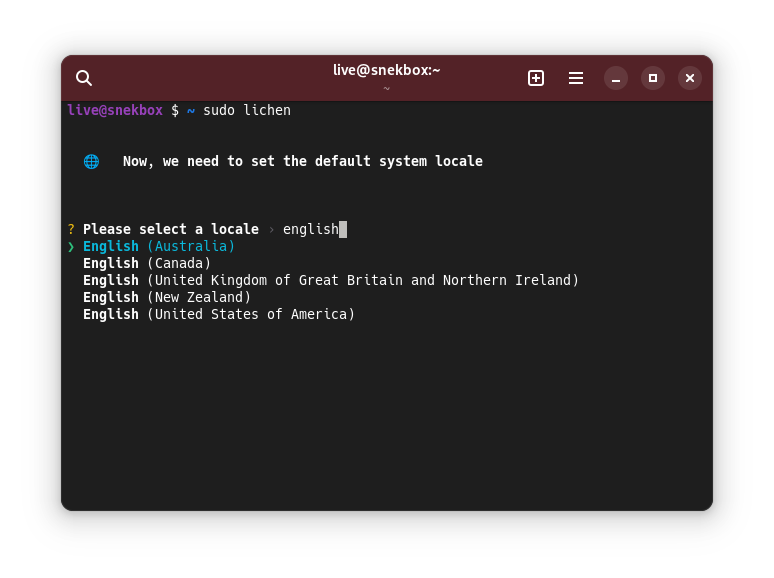Open the terminal search magnifier icon
This screenshot has width=774, height=578.
[x=84, y=78]
